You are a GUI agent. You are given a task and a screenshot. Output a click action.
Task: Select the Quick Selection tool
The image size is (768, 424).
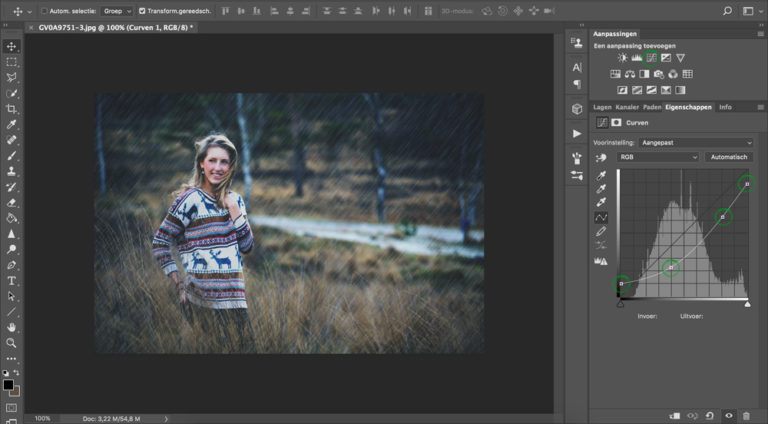[11, 93]
